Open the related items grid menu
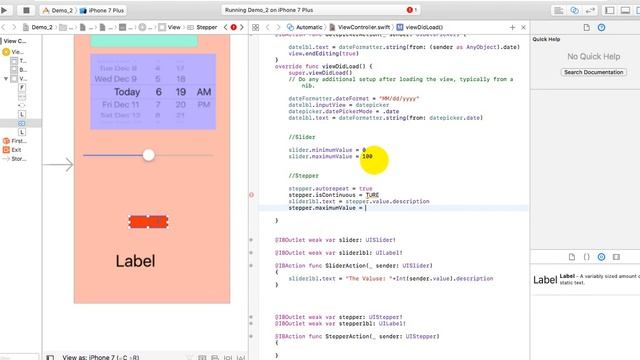The height and width of the screenshot is (360, 640). 256,27
